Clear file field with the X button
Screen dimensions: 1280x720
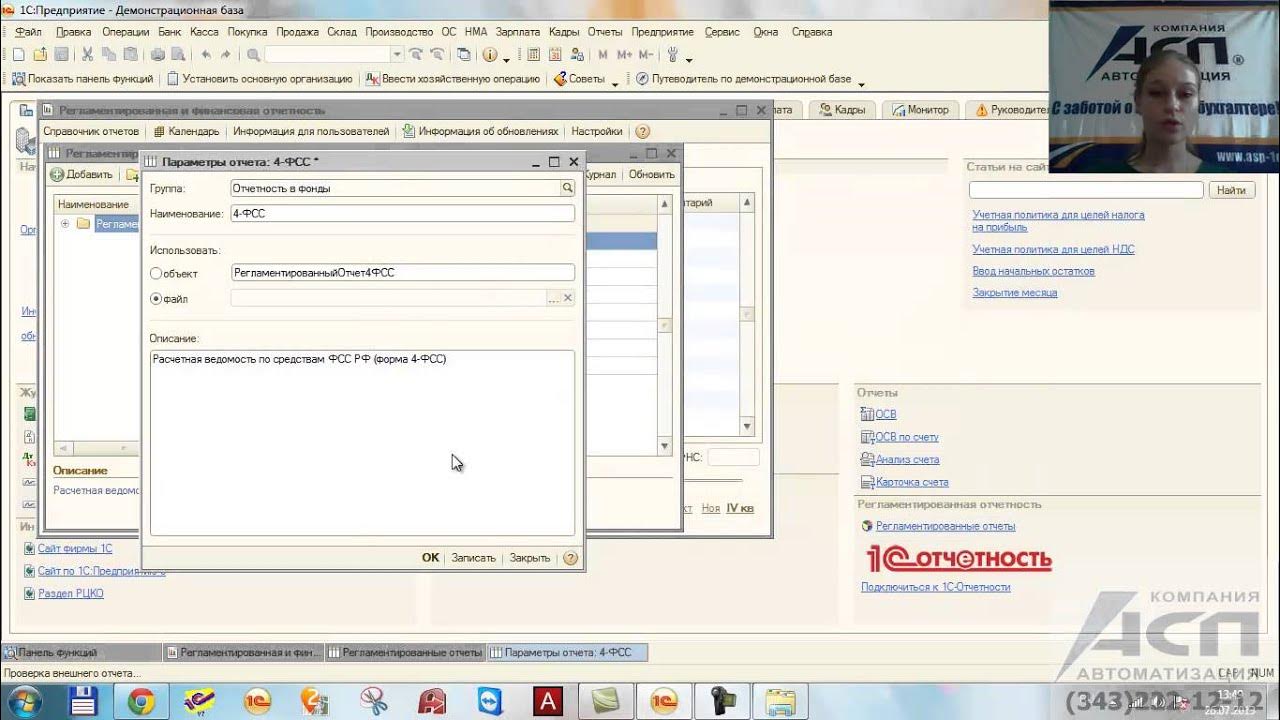click(568, 298)
